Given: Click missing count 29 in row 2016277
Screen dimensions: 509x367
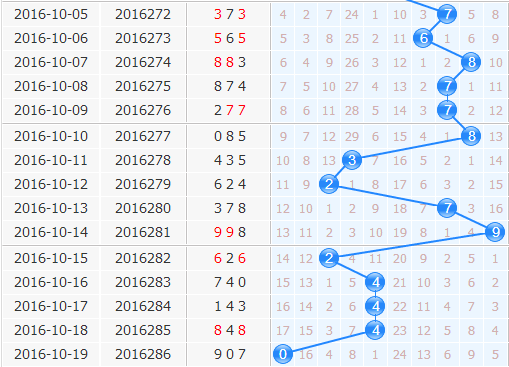Looking at the screenshot, I should [352, 136].
